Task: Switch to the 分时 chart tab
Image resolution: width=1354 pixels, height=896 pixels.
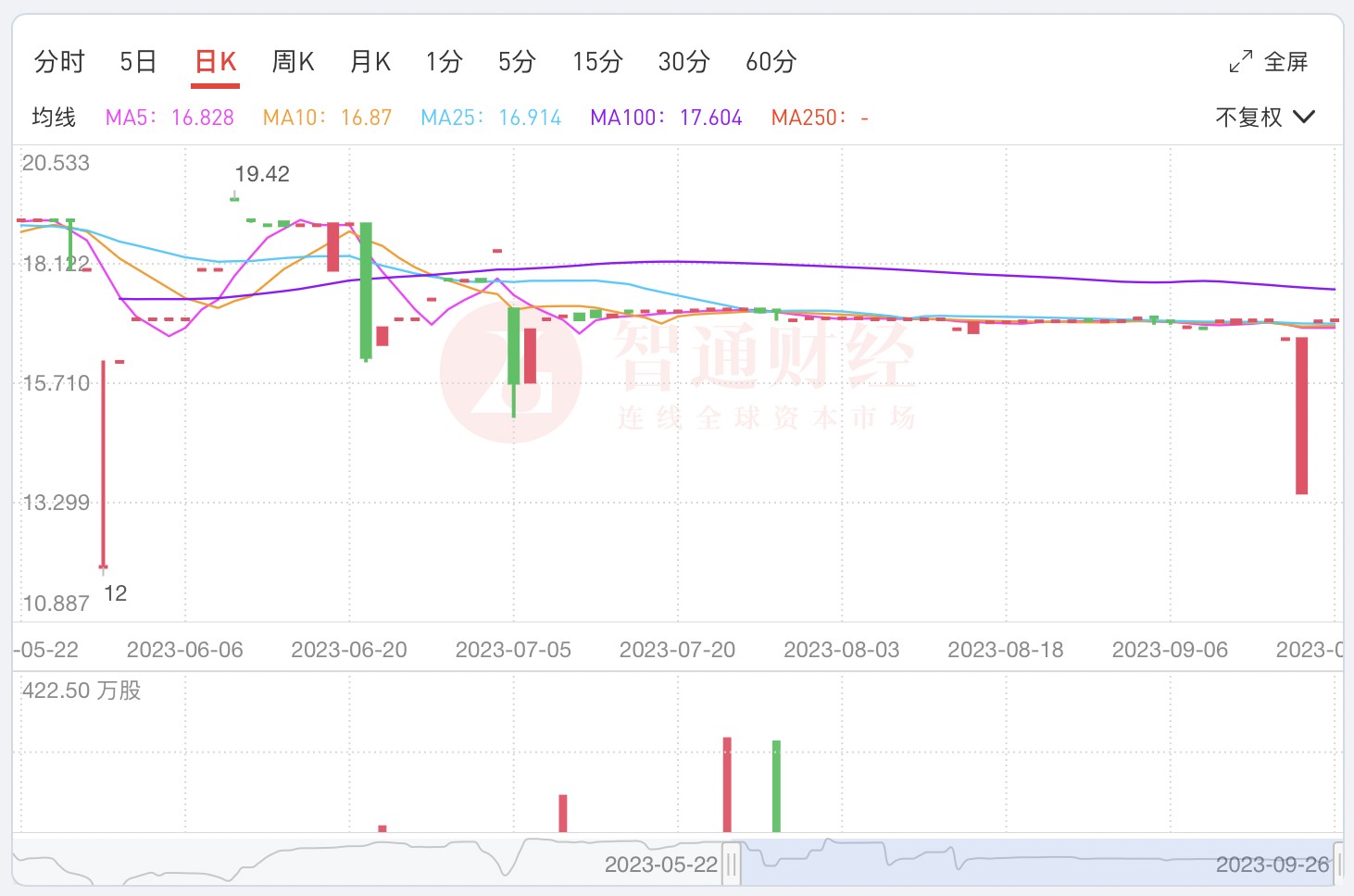Action: click(x=59, y=62)
